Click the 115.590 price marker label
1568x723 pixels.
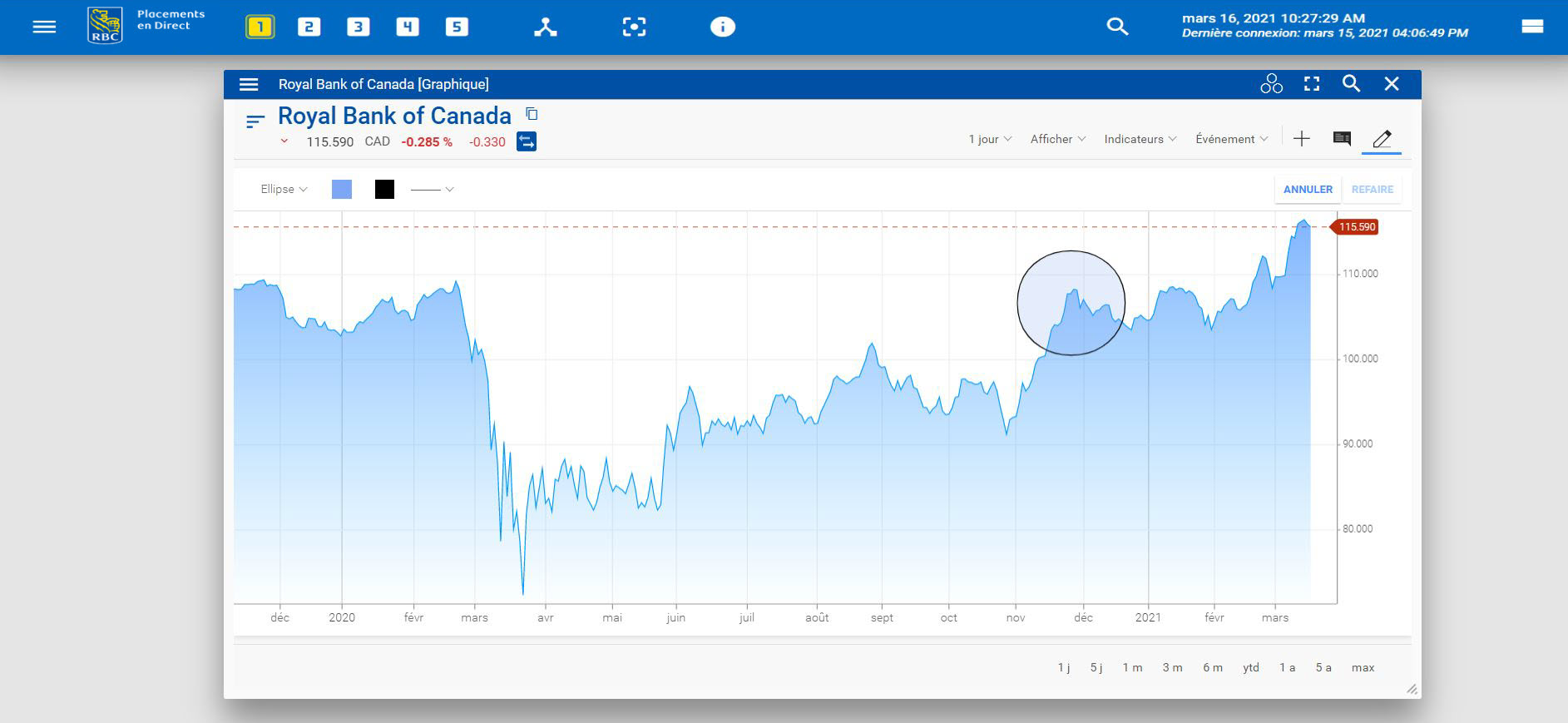[1356, 227]
